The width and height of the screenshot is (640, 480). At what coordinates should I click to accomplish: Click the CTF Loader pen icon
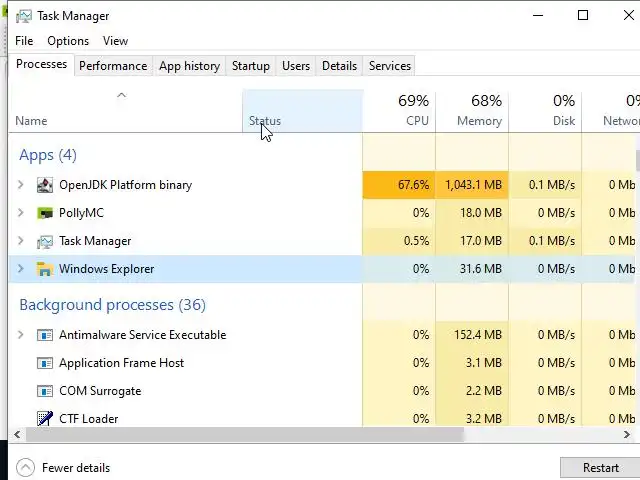(x=44, y=418)
